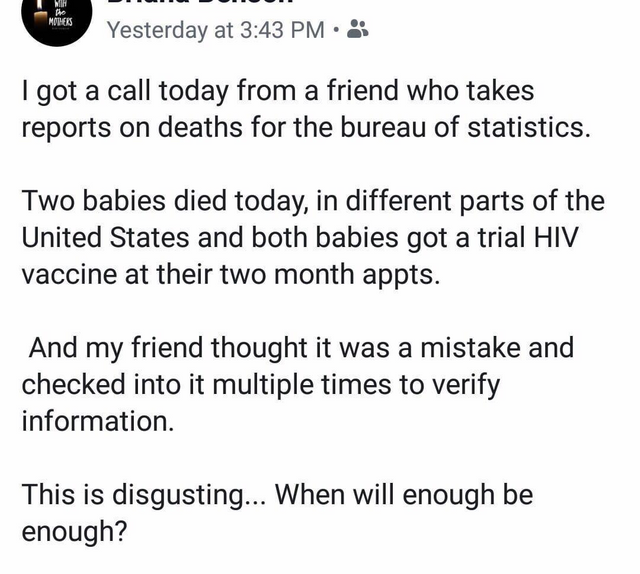Click the line "I got a call today from a friend"

[x=278, y=91]
